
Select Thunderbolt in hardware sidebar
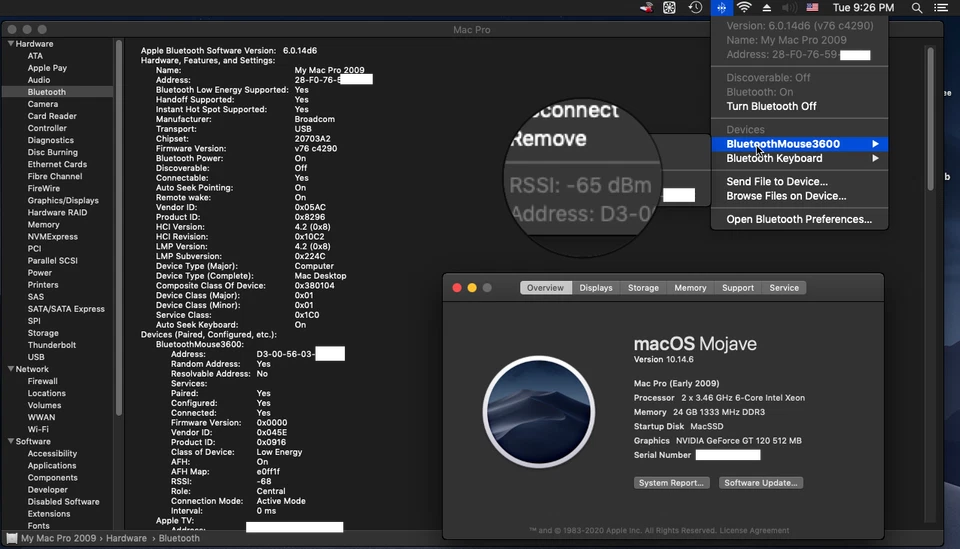[x=51, y=345]
